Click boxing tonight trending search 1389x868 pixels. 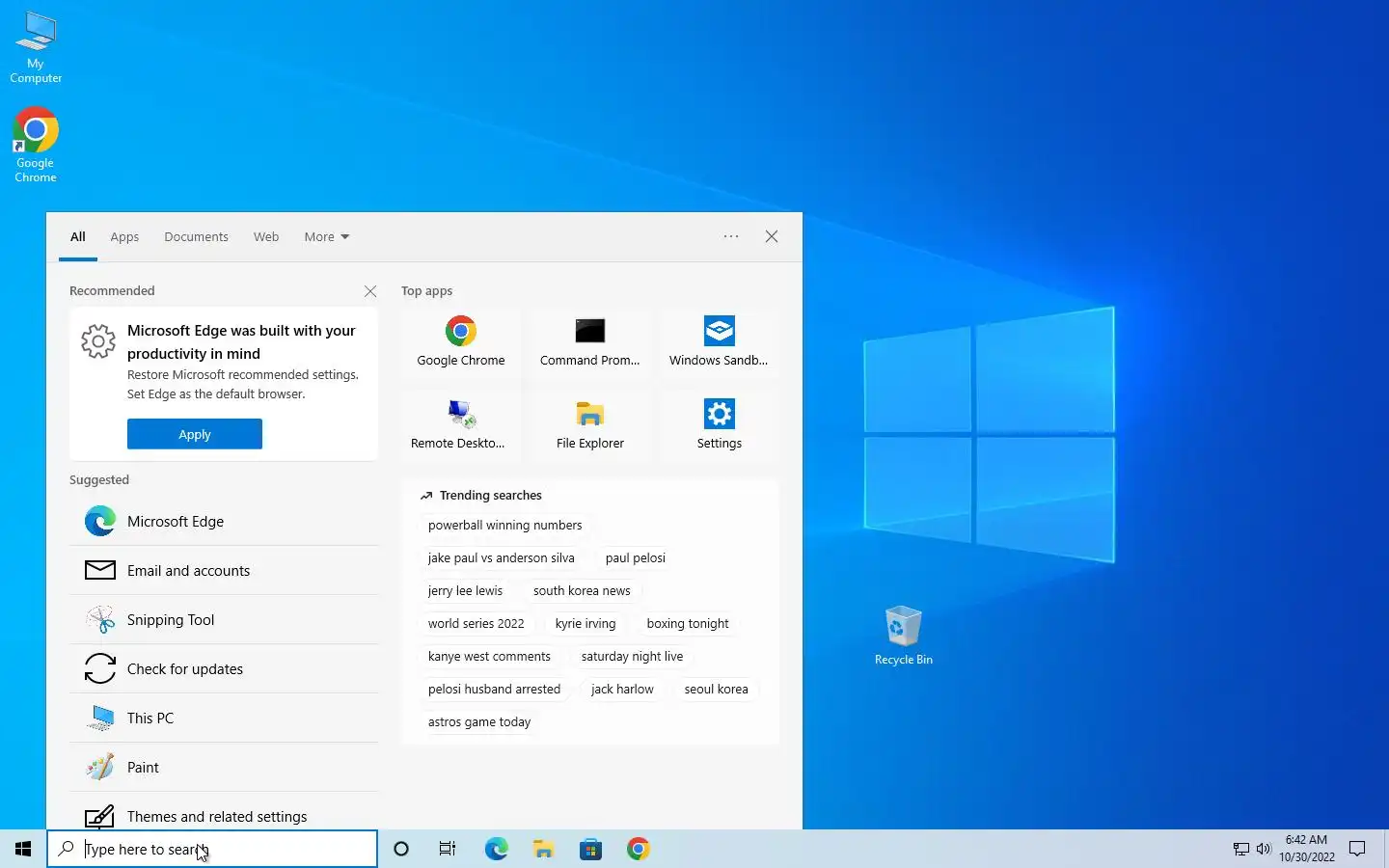click(688, 623)
